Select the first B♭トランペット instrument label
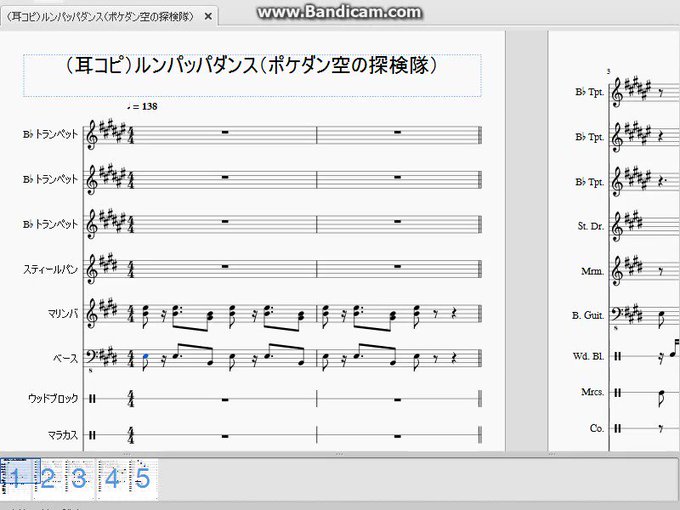The width and height of the screenshot is (680, 510). tap(50, 134)
